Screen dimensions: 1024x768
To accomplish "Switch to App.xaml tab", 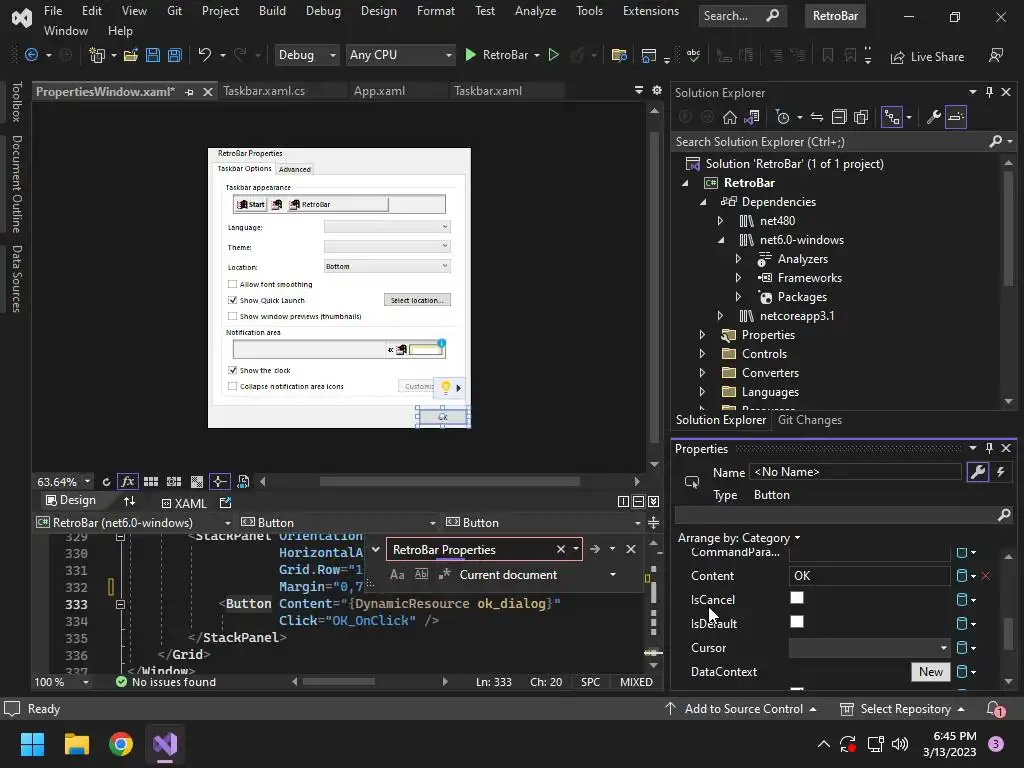I will pyautogui.click(x=379, y=91).
